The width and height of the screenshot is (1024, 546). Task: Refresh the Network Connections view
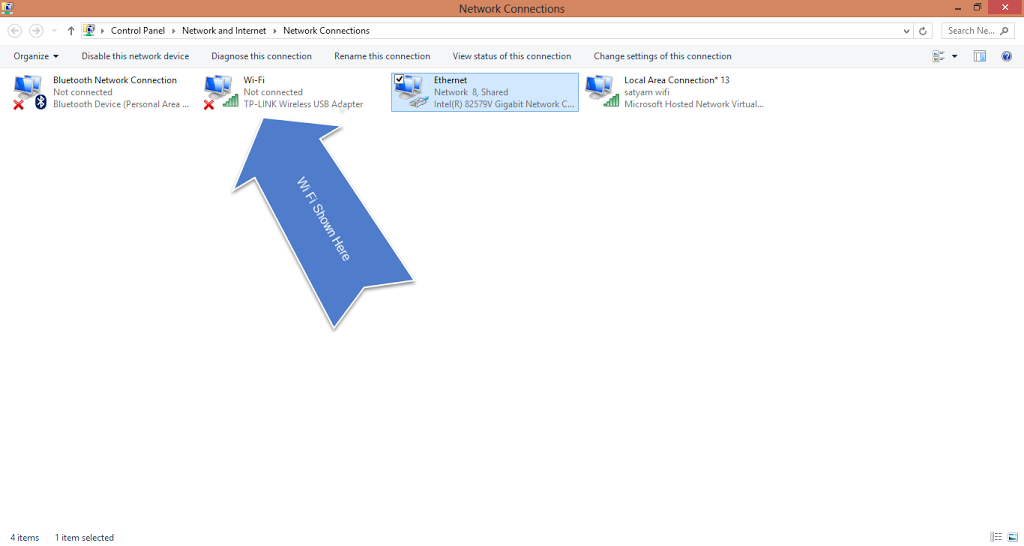pyautogui.click(x=923, y=31)
